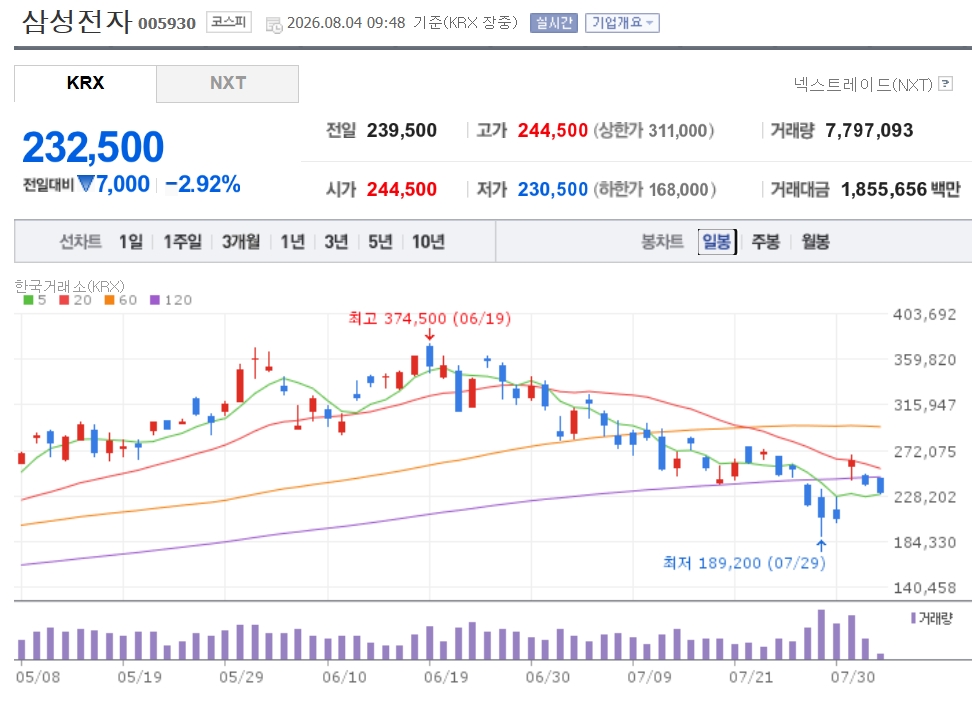972x706 pixels.
Task: Show the 3개월 line chart
Action: [241, 241]
